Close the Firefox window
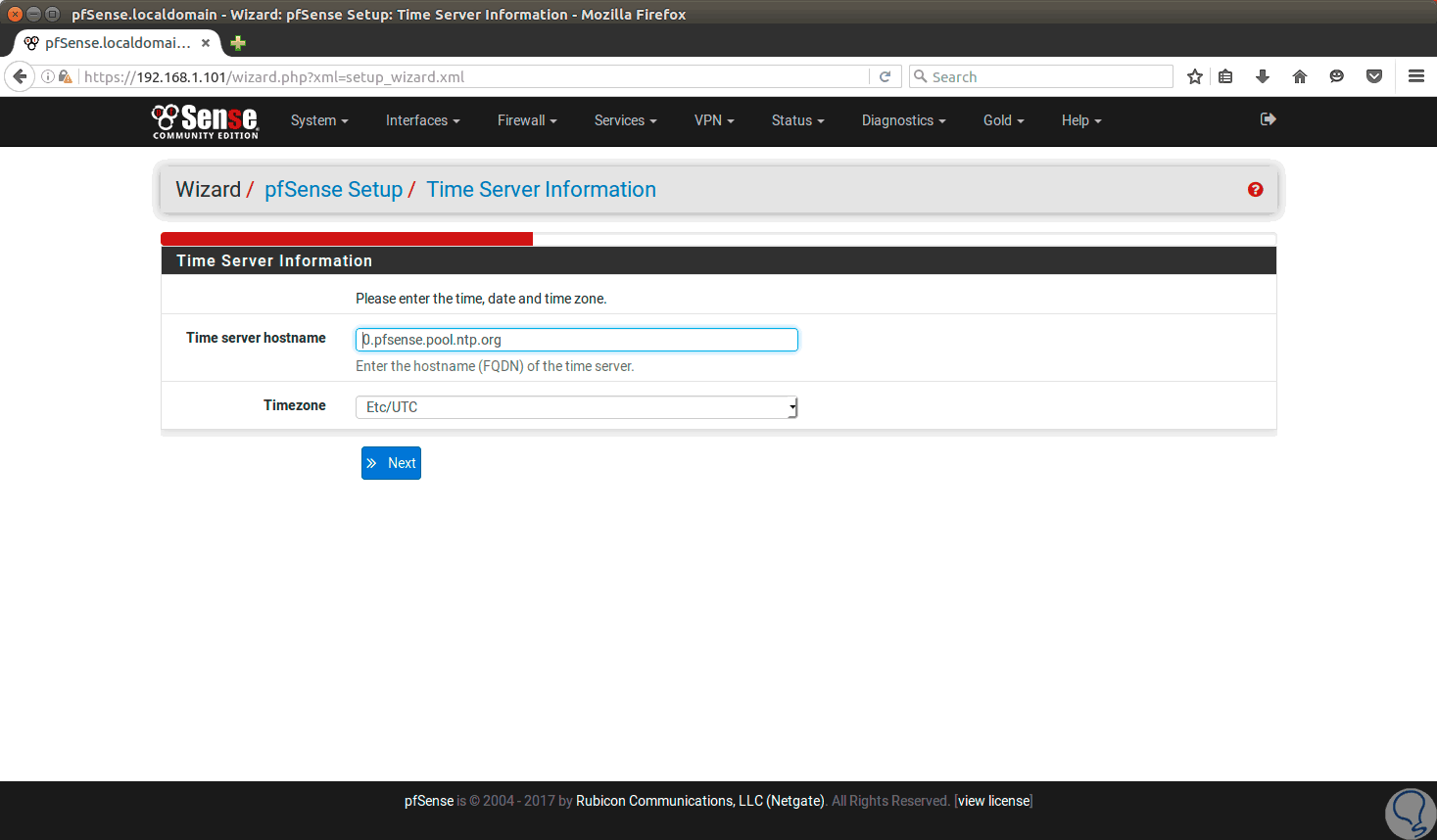Screen dimensions: 1437x840 click(x=15, y=14)
